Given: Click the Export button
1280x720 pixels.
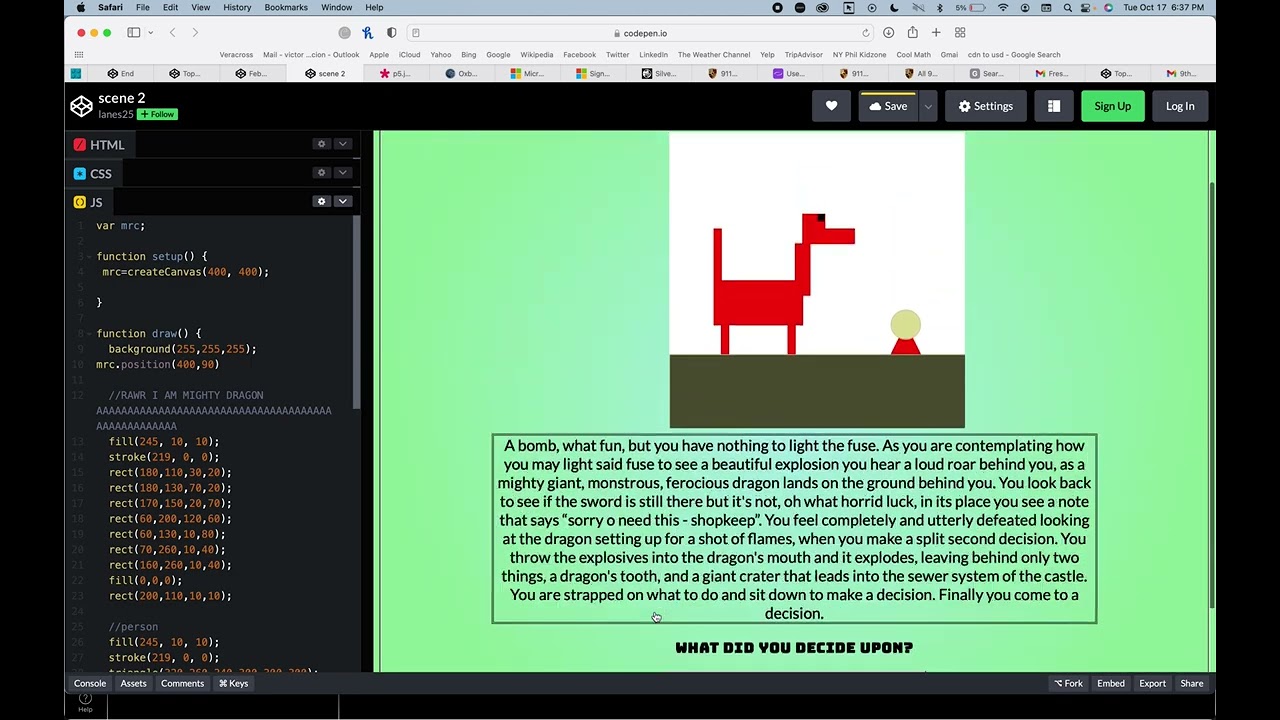Looking at the screenshot, I should [x=1152, y=683].
